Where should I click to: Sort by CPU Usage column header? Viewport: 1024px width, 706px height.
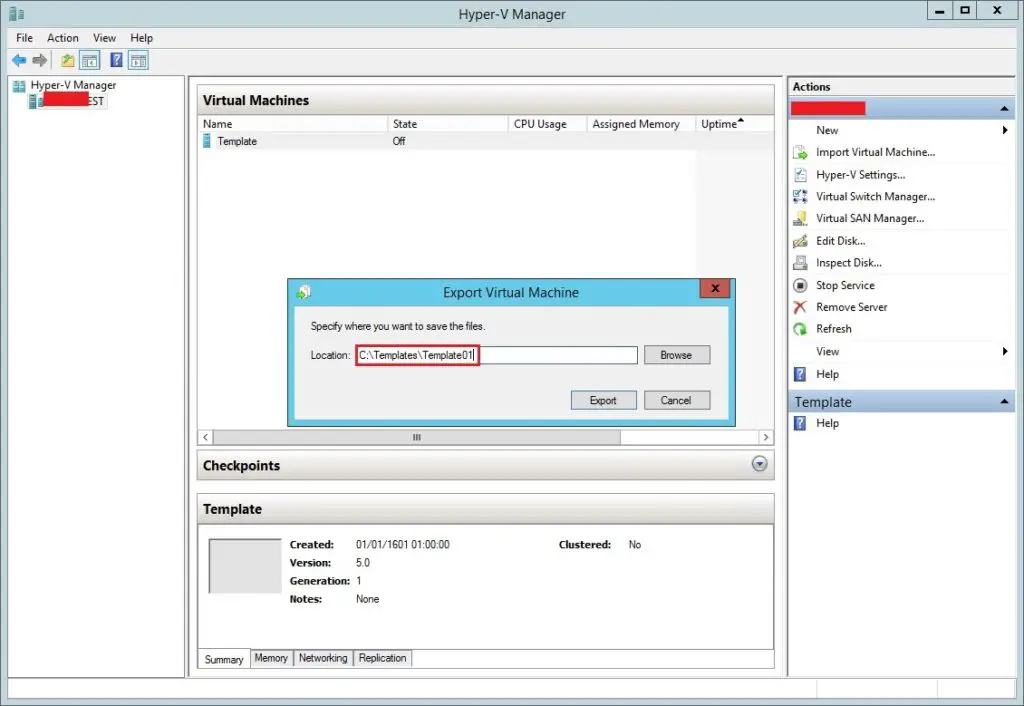tap(547, 124)
